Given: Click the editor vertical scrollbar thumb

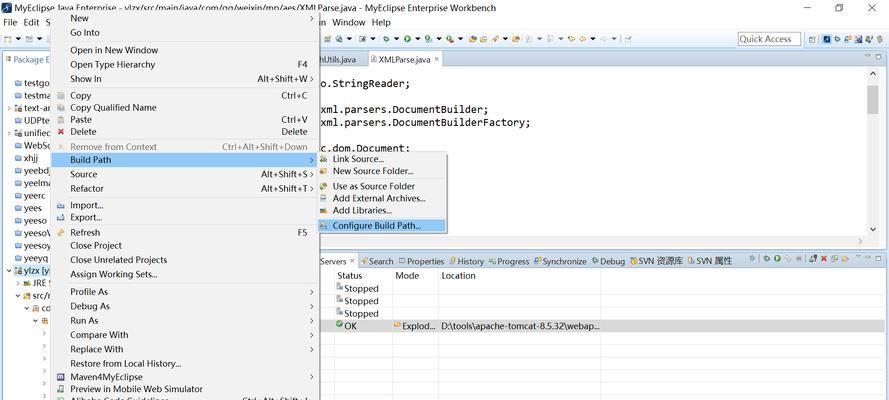Looking at the screenshot, I should pyautogui.click(x=873, y=100).
